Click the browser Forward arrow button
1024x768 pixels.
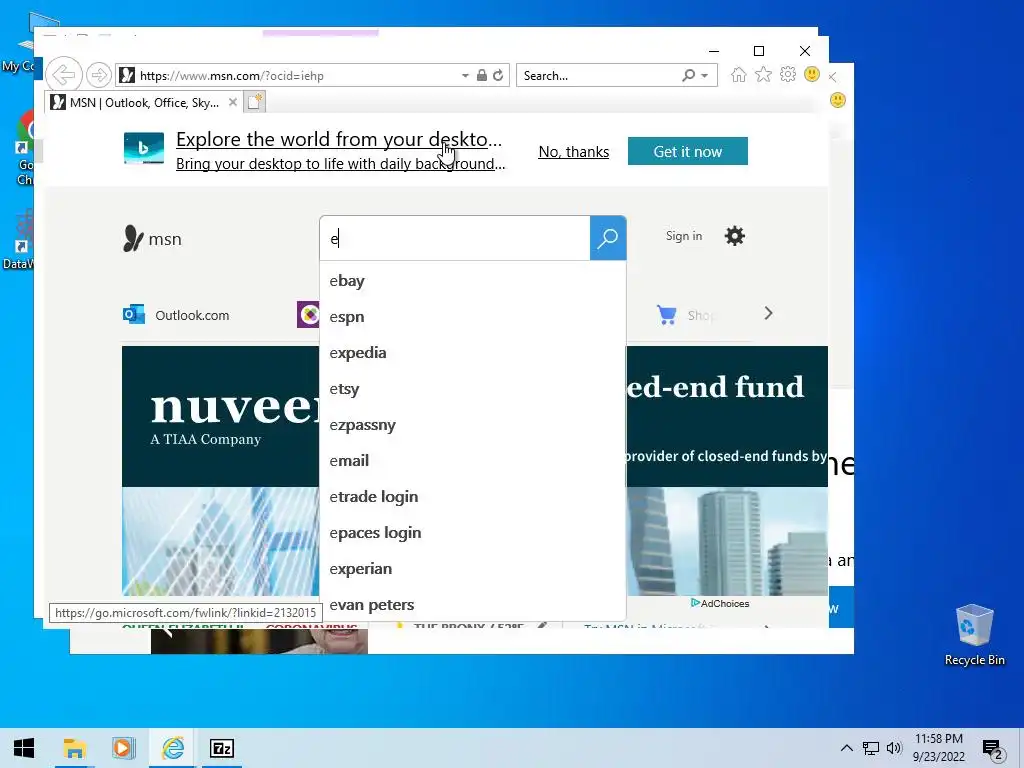click(99, 75)
